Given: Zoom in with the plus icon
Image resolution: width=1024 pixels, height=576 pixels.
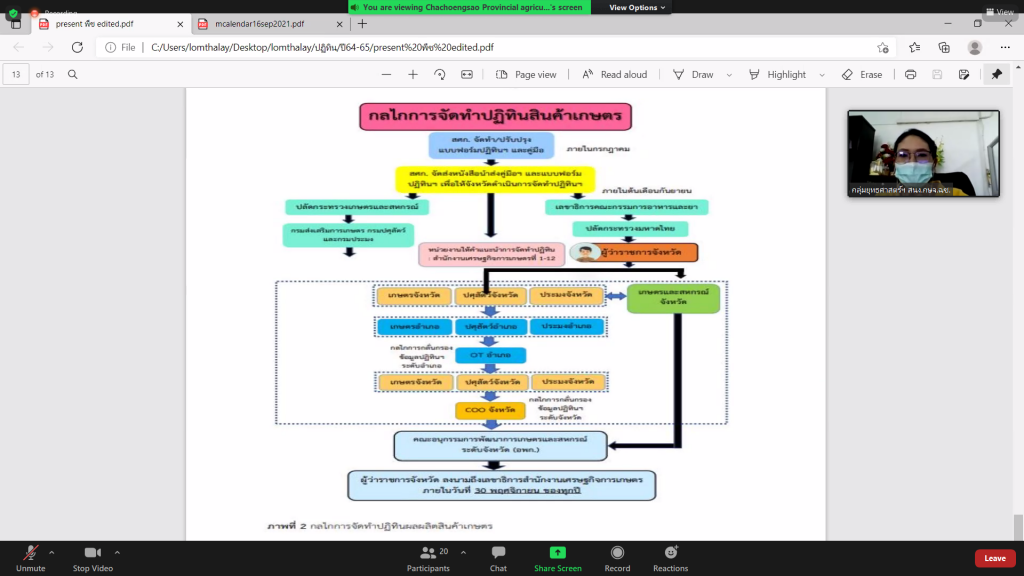Looking at the screenshot, I should (x=413, y=74).
